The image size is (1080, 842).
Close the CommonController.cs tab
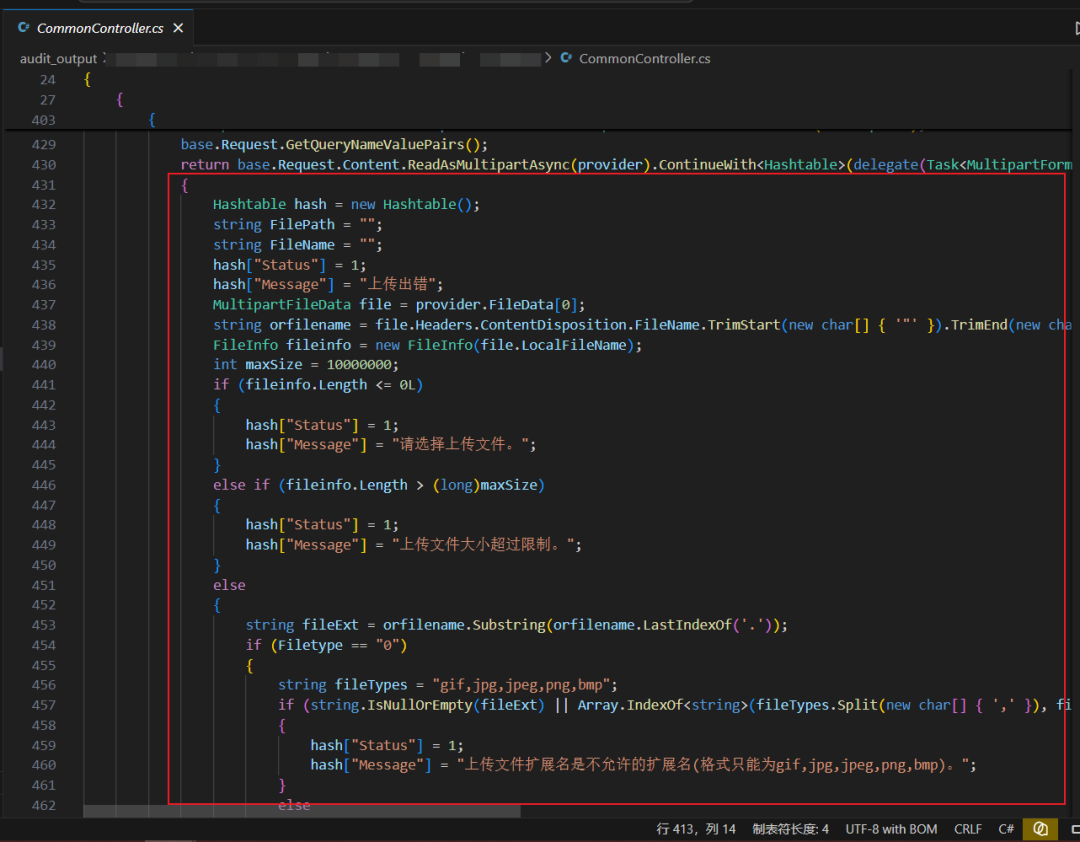tap(178, 28)
